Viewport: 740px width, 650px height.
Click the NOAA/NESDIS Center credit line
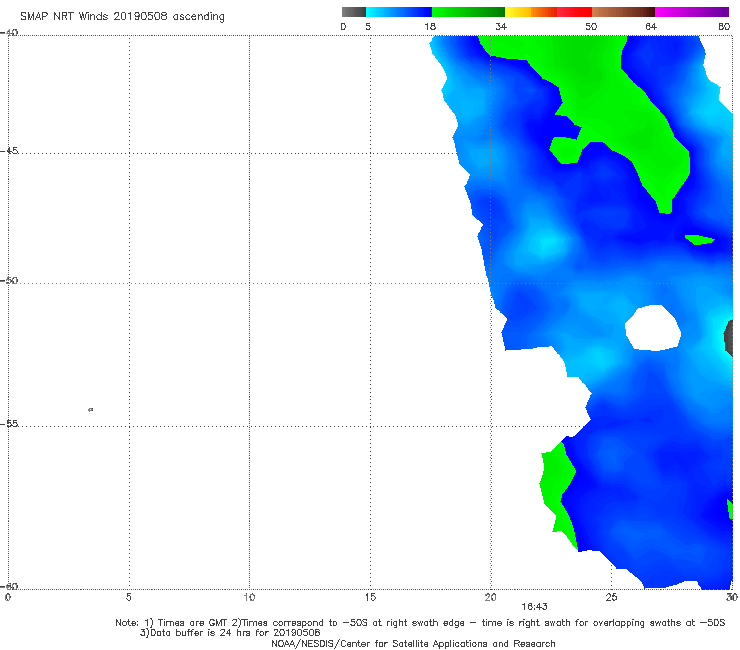413,643
